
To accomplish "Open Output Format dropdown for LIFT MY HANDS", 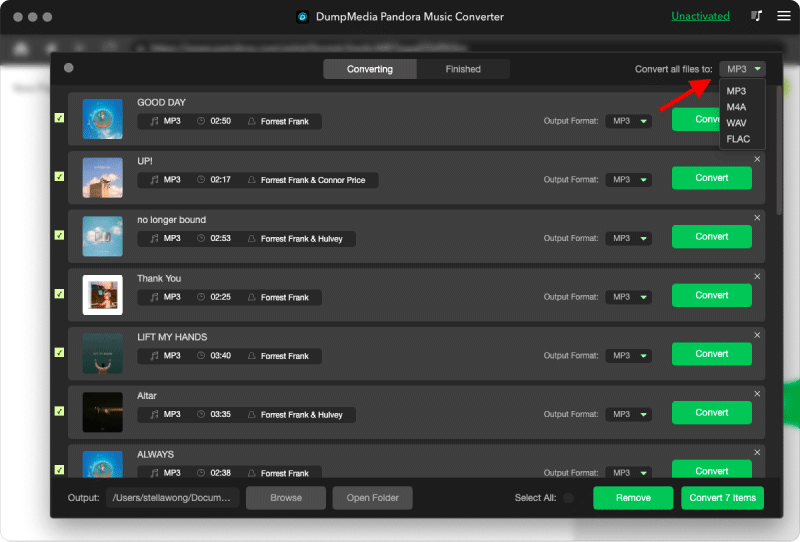I will coord(629,356).
